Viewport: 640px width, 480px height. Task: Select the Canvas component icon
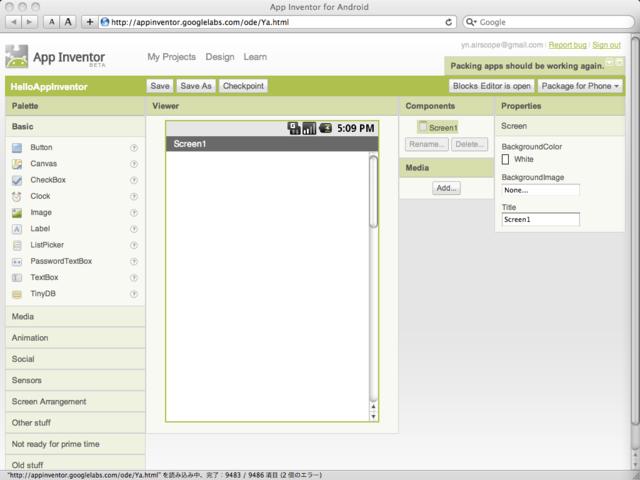17,164
